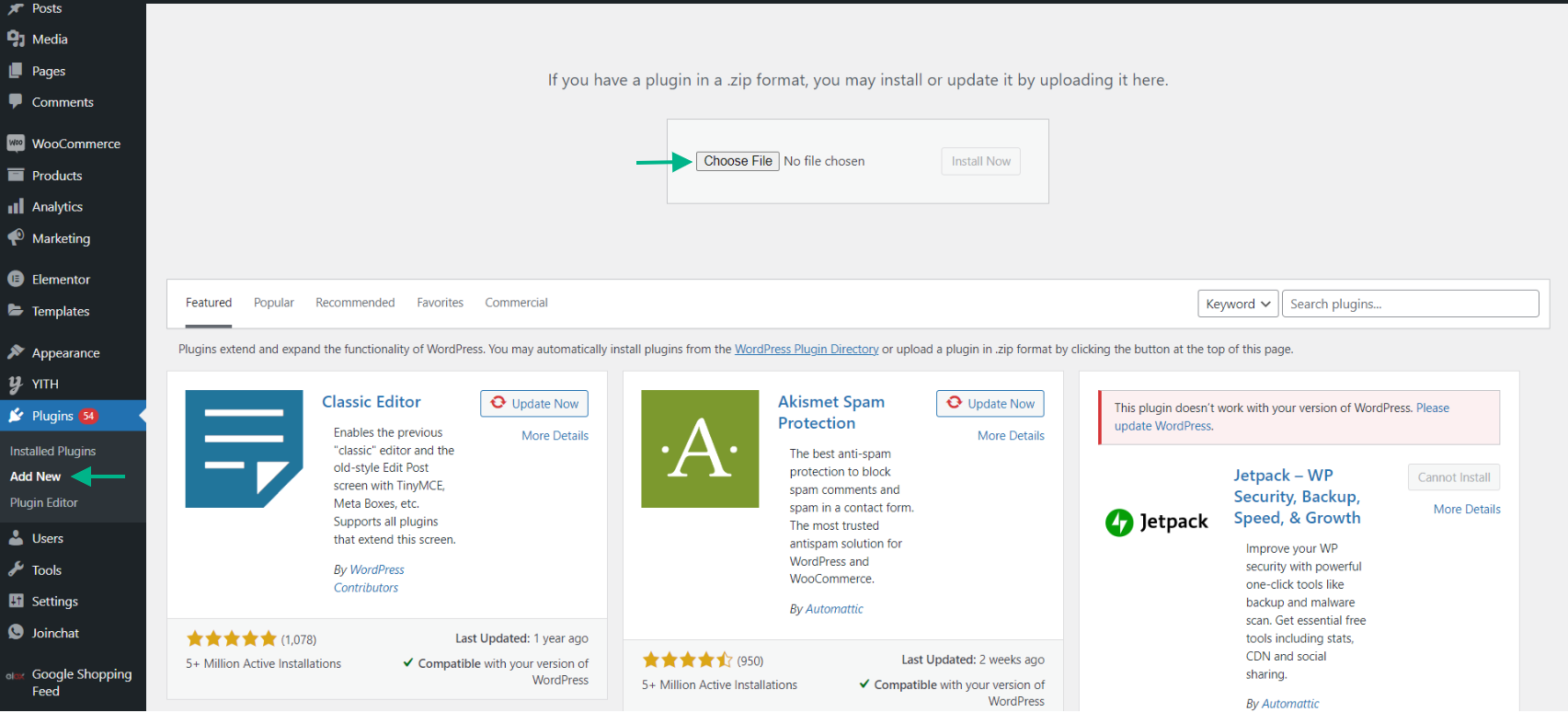Update the Classic Editor plugin now
The width and height of the screenshot is (1568, 712).
[x=534, y=404]
